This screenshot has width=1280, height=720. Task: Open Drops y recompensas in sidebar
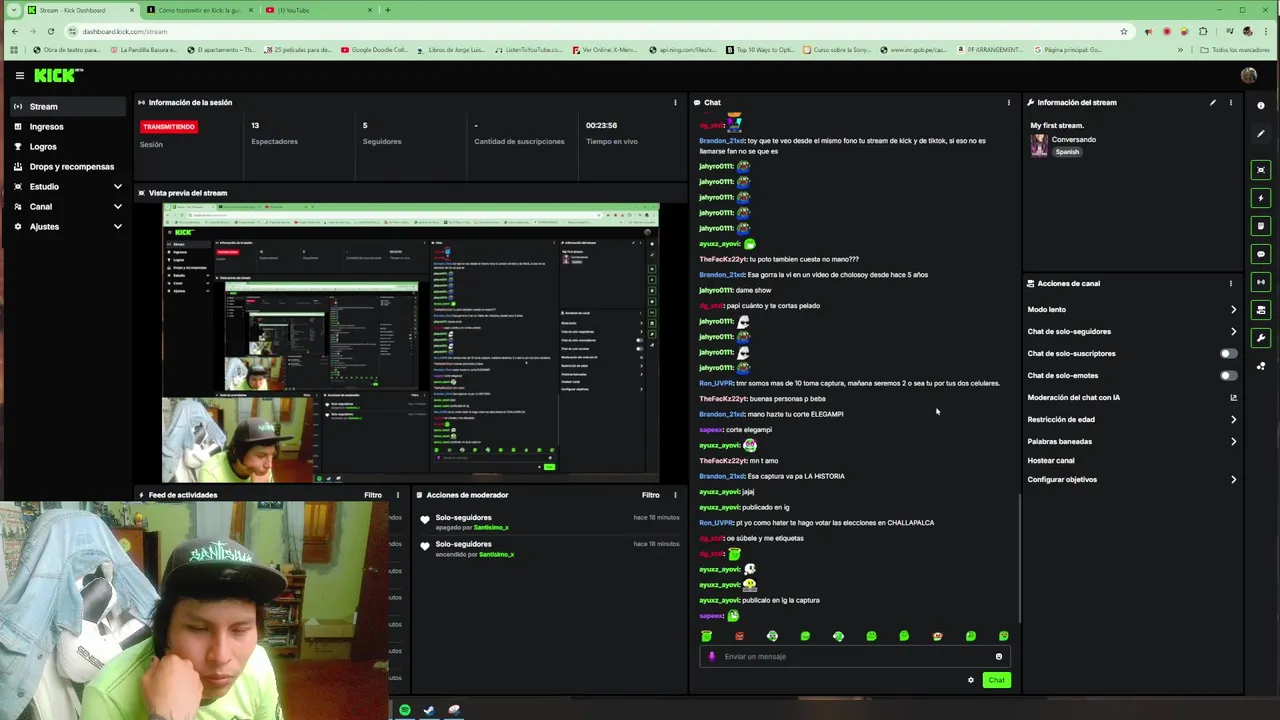tap(67, 166)
